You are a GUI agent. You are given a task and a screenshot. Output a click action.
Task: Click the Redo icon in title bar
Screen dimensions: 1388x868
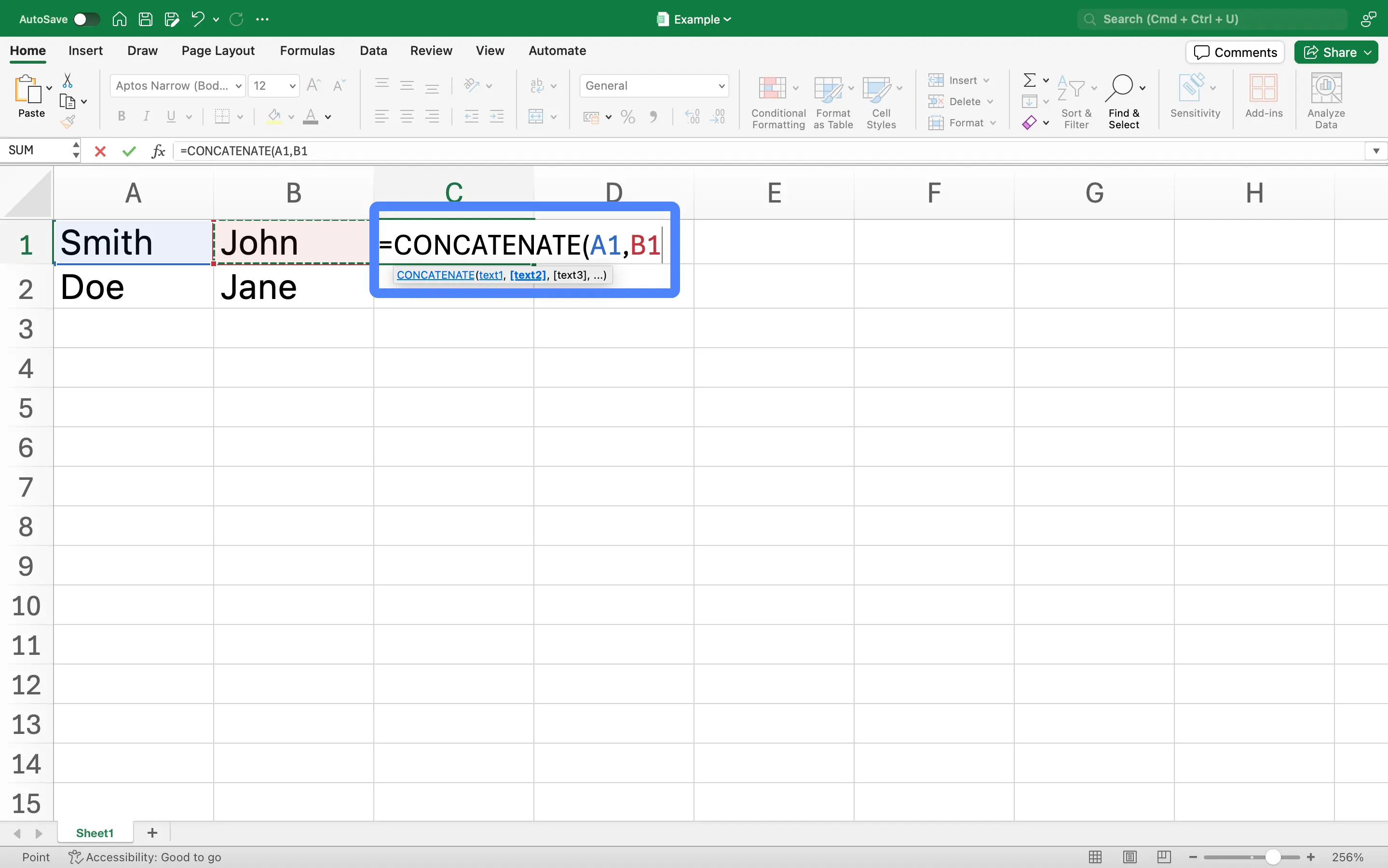(236, 19)
